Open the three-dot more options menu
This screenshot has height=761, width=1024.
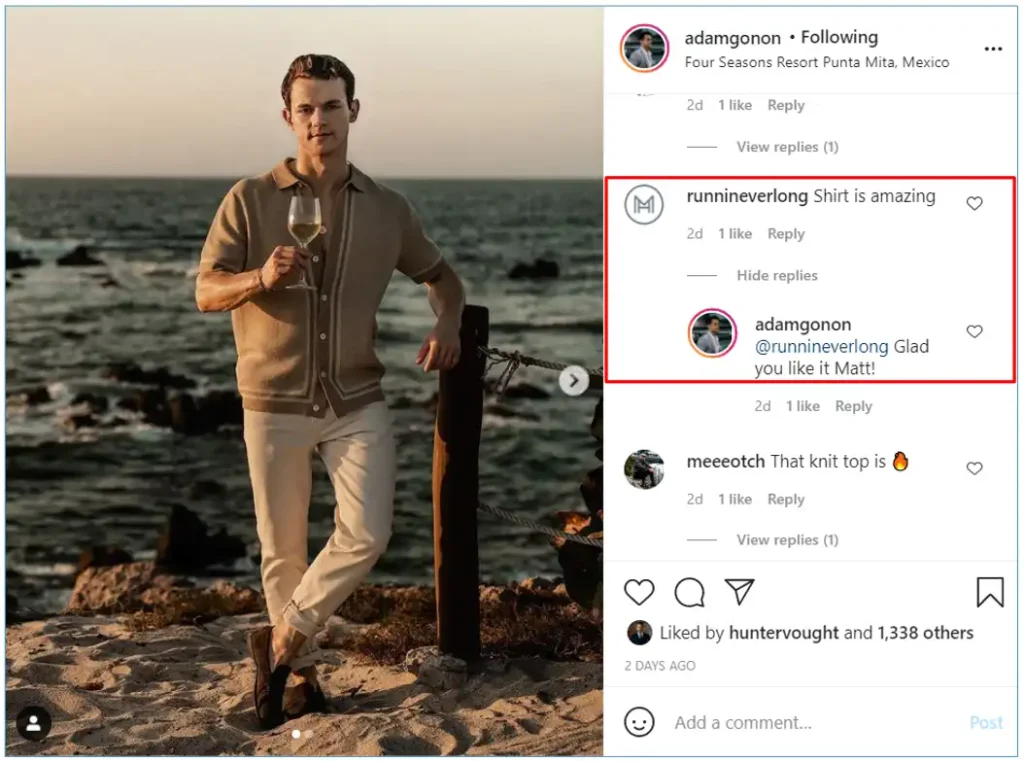tap(993, 49)
